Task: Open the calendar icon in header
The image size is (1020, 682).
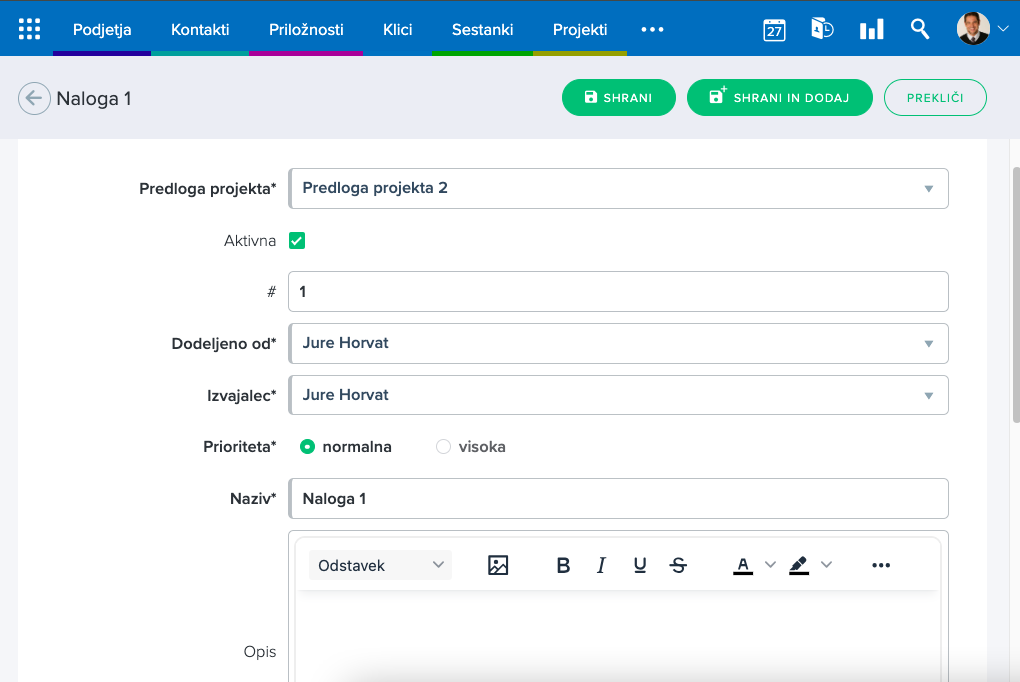Action: (774, 29)
